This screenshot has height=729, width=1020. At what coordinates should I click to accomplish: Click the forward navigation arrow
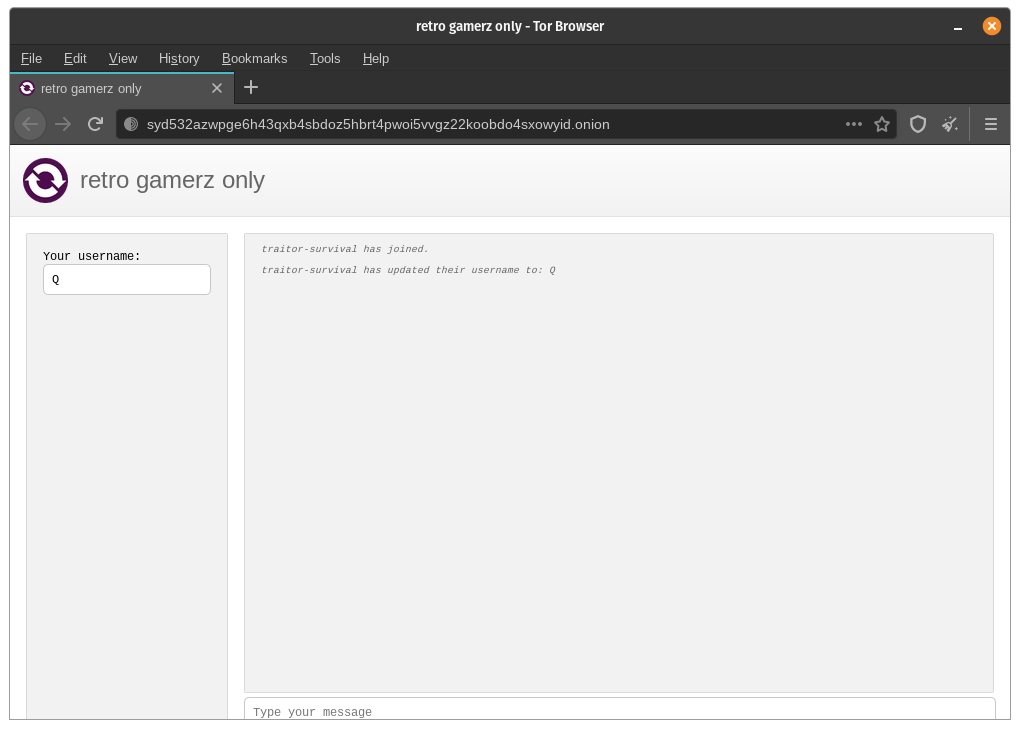point(63,124)
